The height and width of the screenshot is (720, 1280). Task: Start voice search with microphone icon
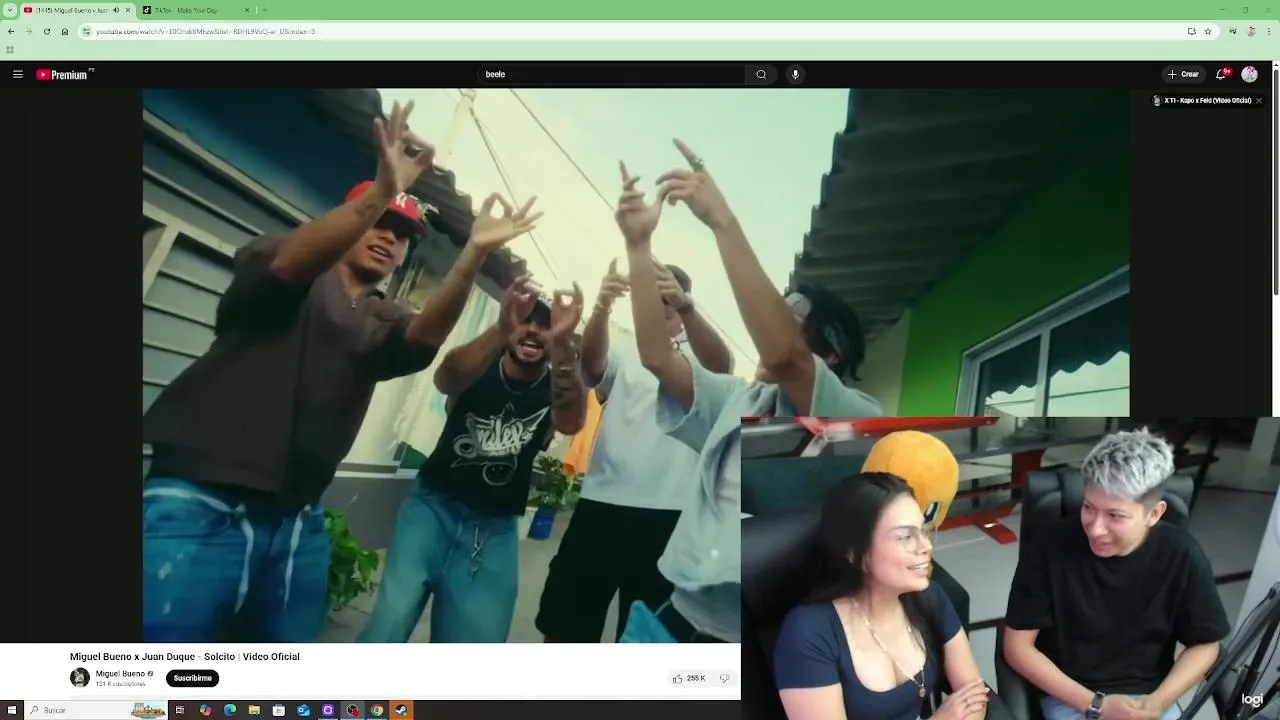[795, 74]
